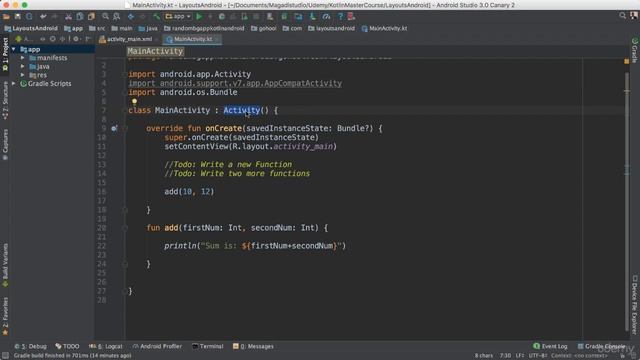
Task: Click the override gutter icon on line 9
Action: pos(114,129)
